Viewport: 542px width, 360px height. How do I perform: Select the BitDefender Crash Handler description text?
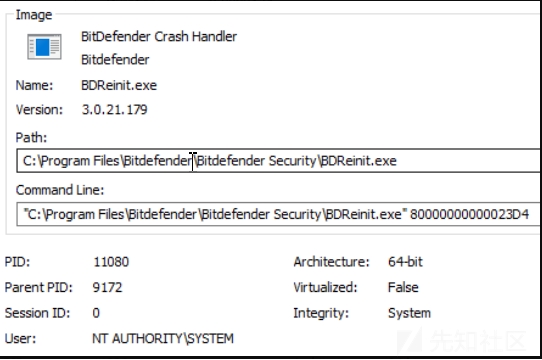tap(159, 37)
